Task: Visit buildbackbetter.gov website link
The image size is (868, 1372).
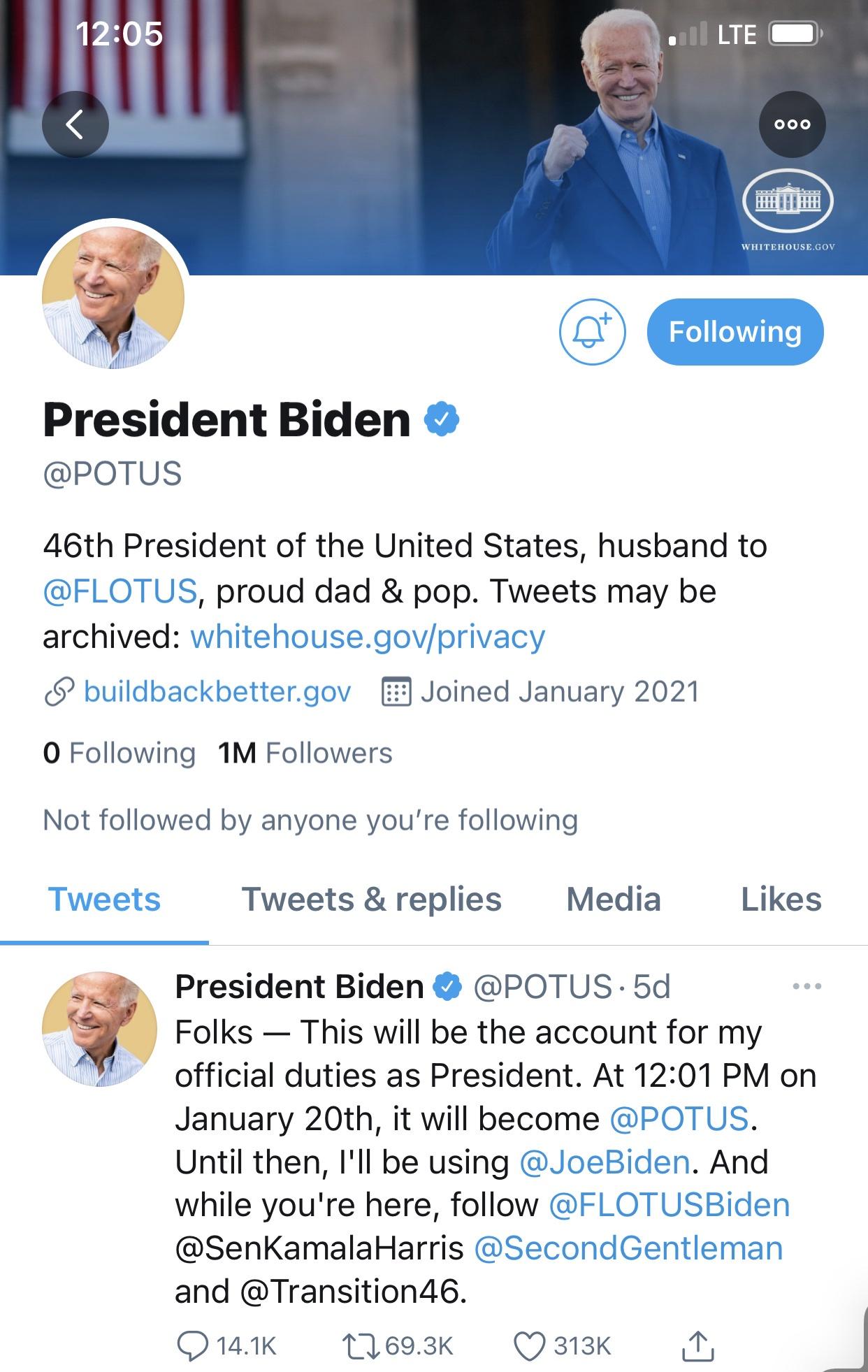Action: click(x=217, y=691)
